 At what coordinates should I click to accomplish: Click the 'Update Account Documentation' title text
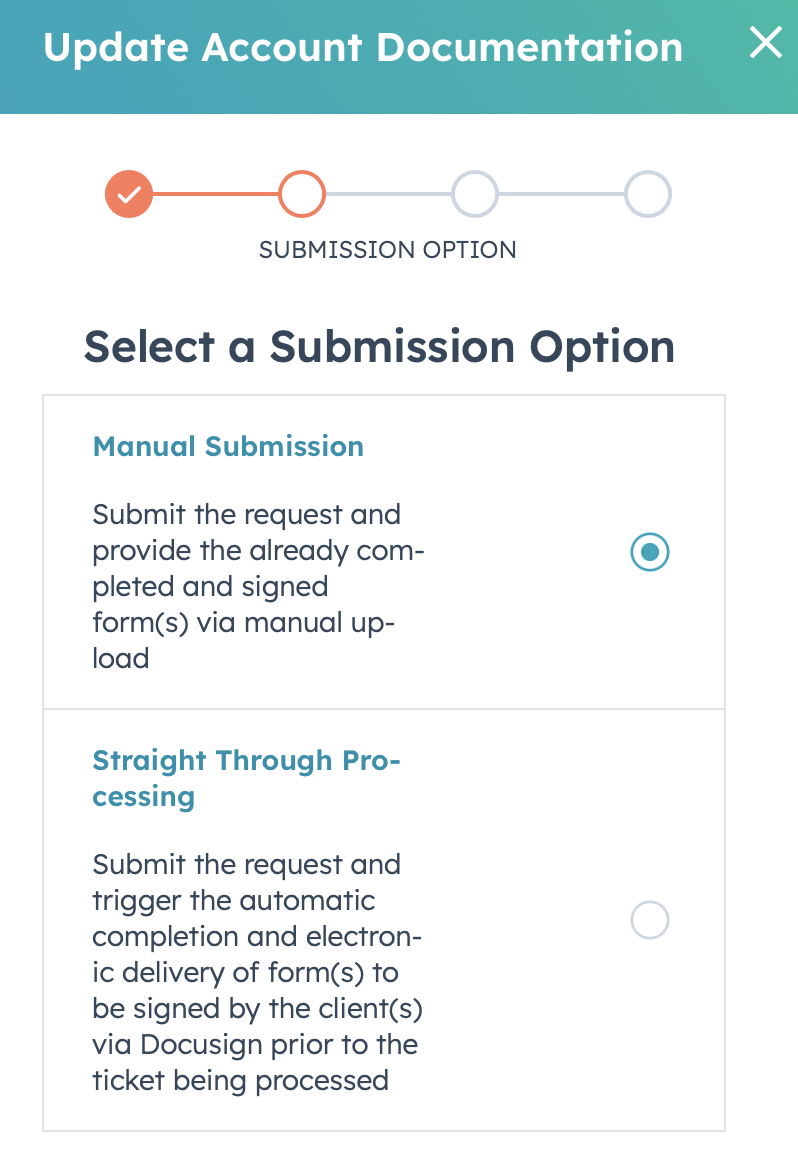[x=363, y=48]
